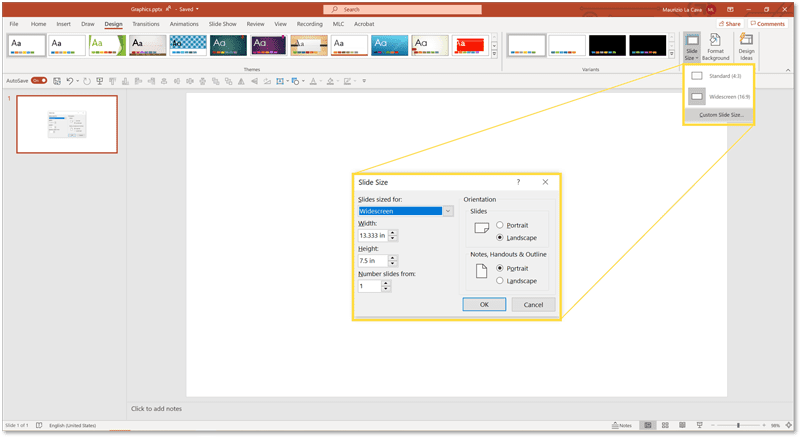Click the spell check icon in status bar
This screenshot has height=437, width=800.
[39, 425]
